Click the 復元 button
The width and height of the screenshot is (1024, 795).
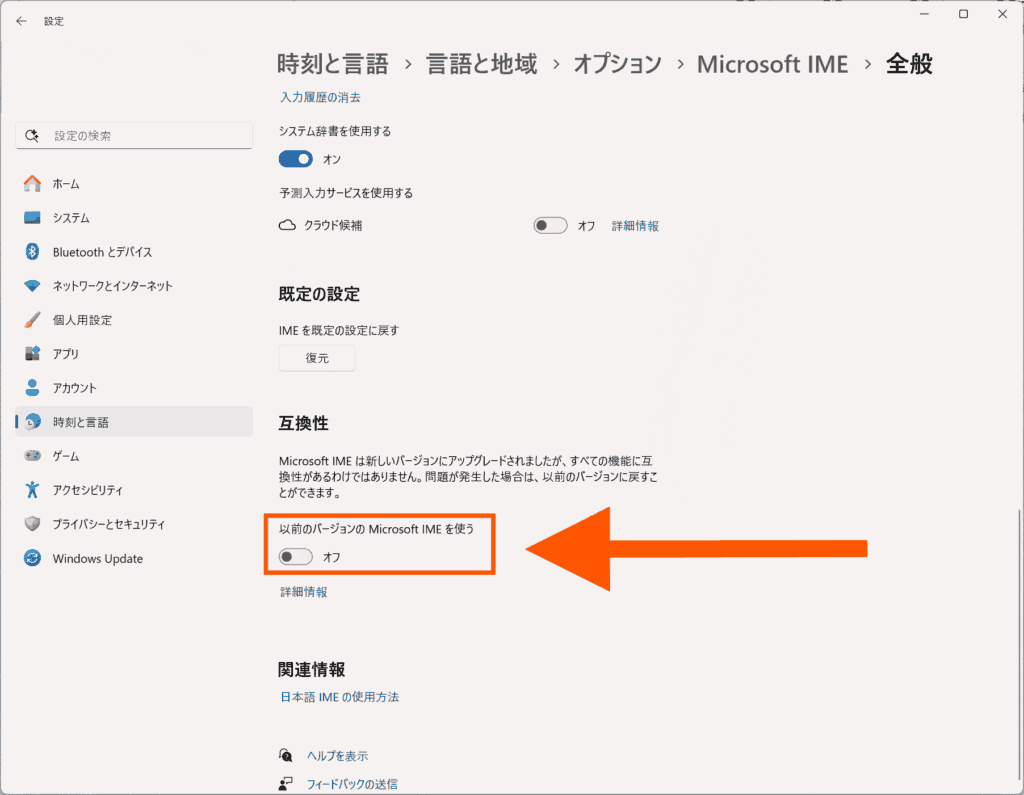pos(317,358)
